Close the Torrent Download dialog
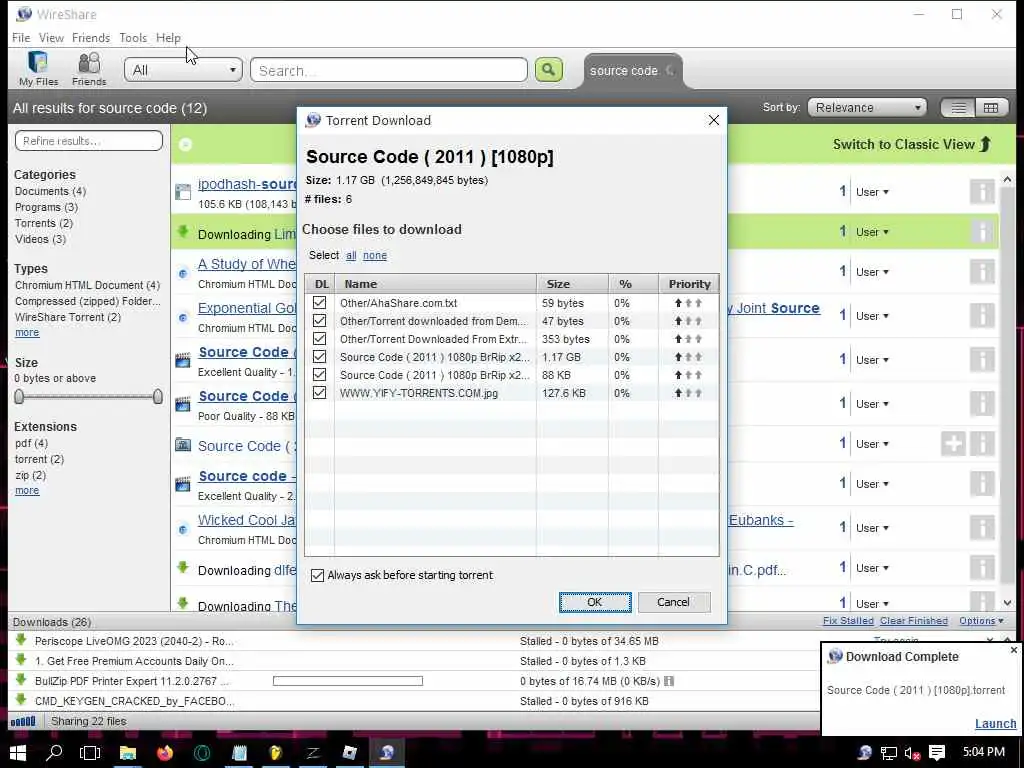 tap(714, 120)
